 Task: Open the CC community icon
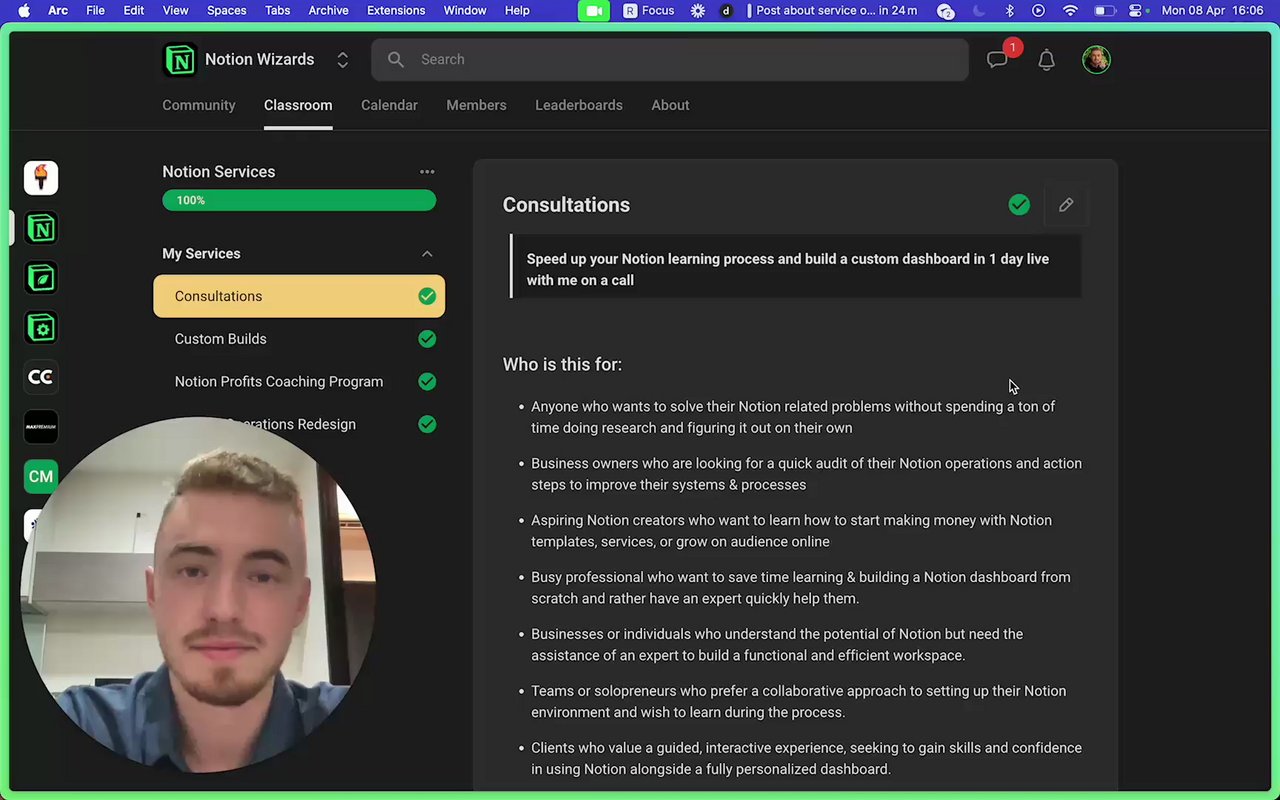[41, 377]
